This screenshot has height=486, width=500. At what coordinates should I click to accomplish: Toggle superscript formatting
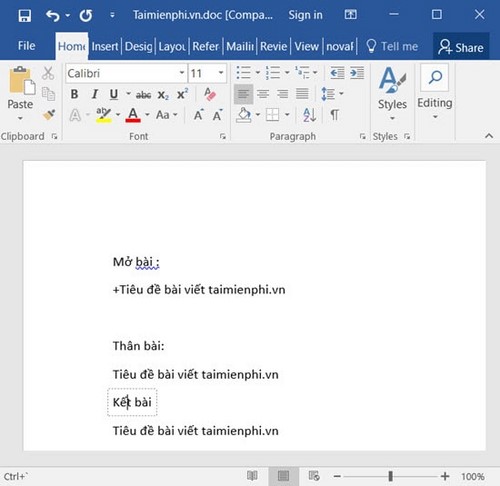click(182, 94)
